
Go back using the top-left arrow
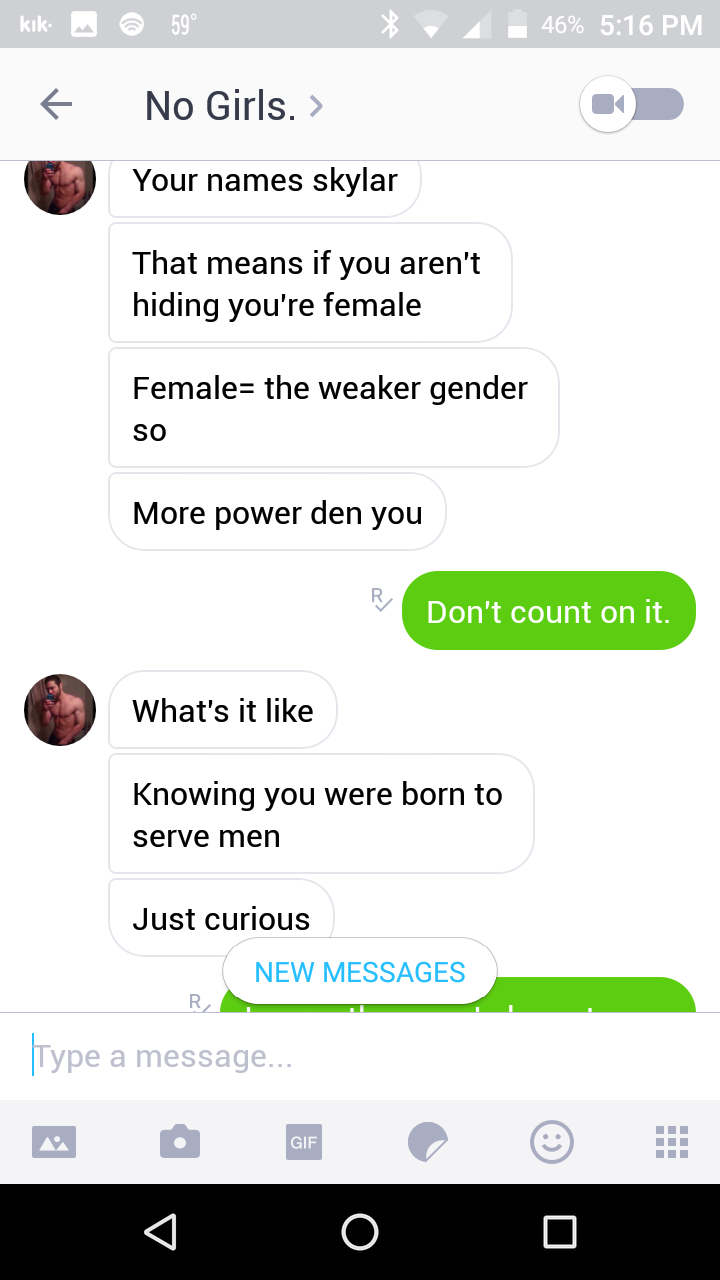click(56, 104)
